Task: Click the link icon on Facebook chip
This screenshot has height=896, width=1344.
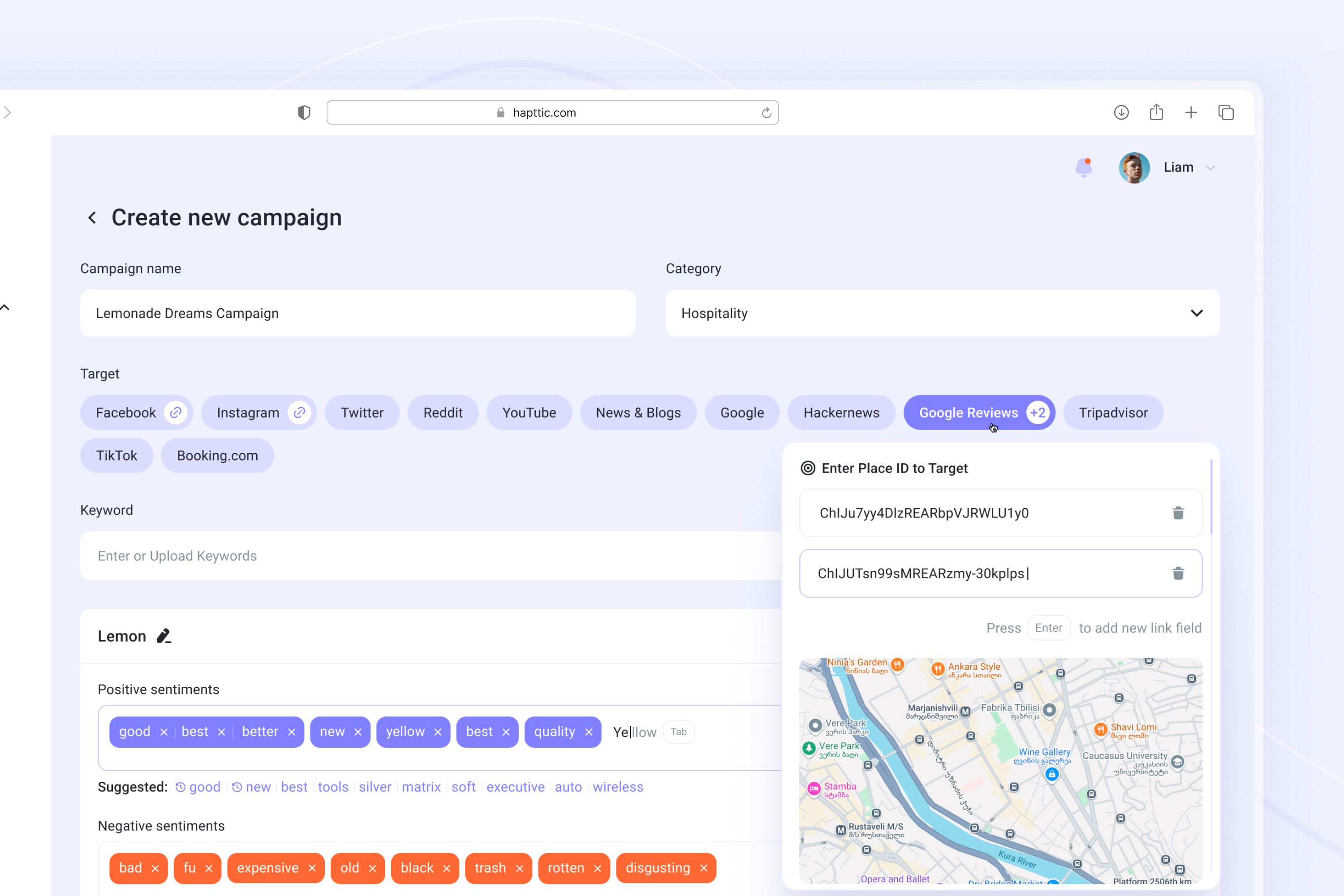Action: pyautogui.click(x=176, y=413)
